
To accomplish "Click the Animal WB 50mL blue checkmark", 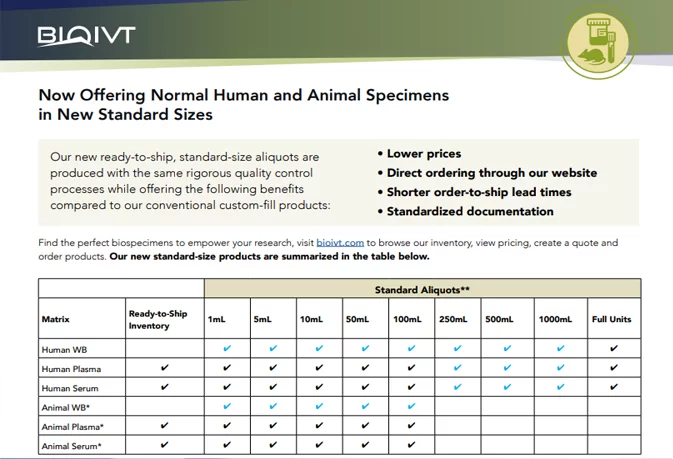I will pos(365,407).
